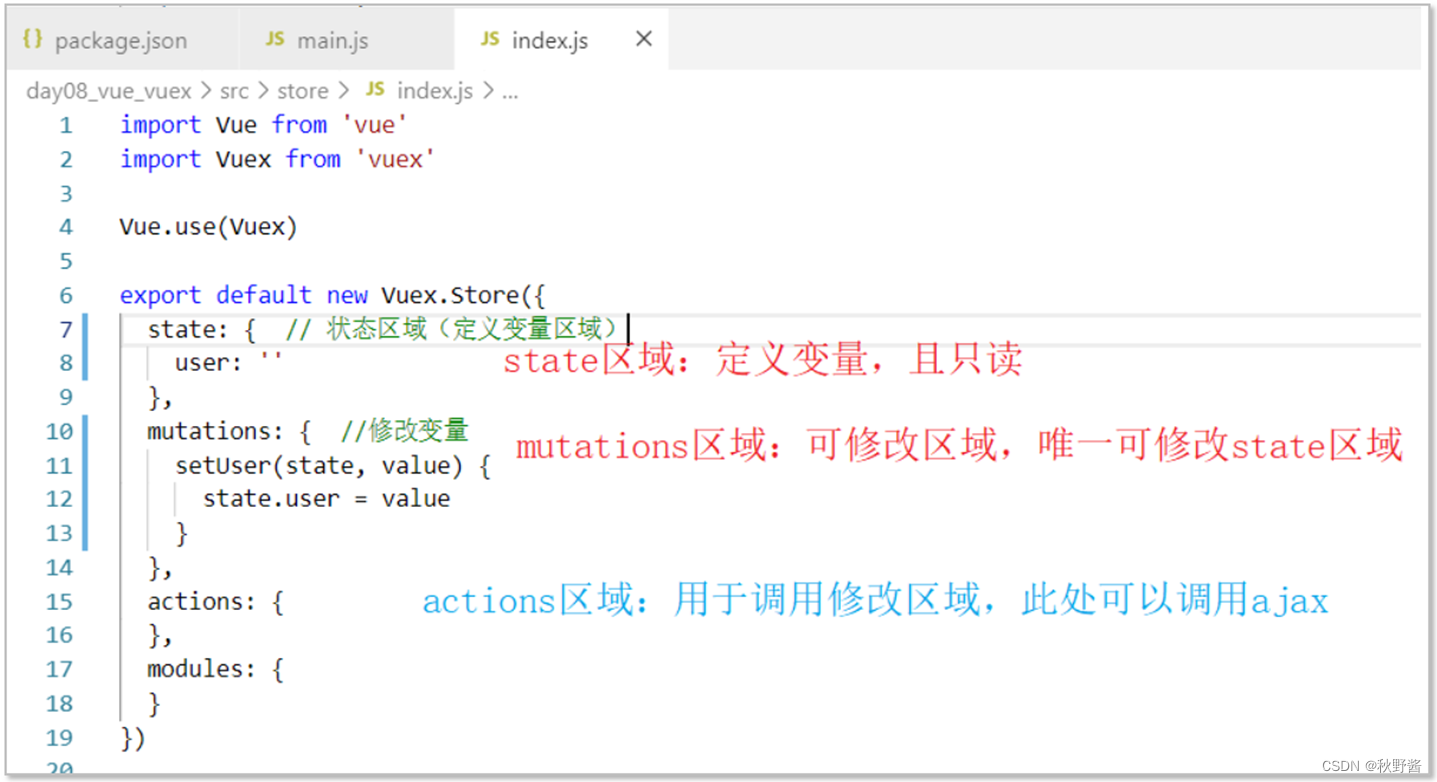Open the src breadcrumb dropdown
Screen dimensions: 1437x782
233,90
